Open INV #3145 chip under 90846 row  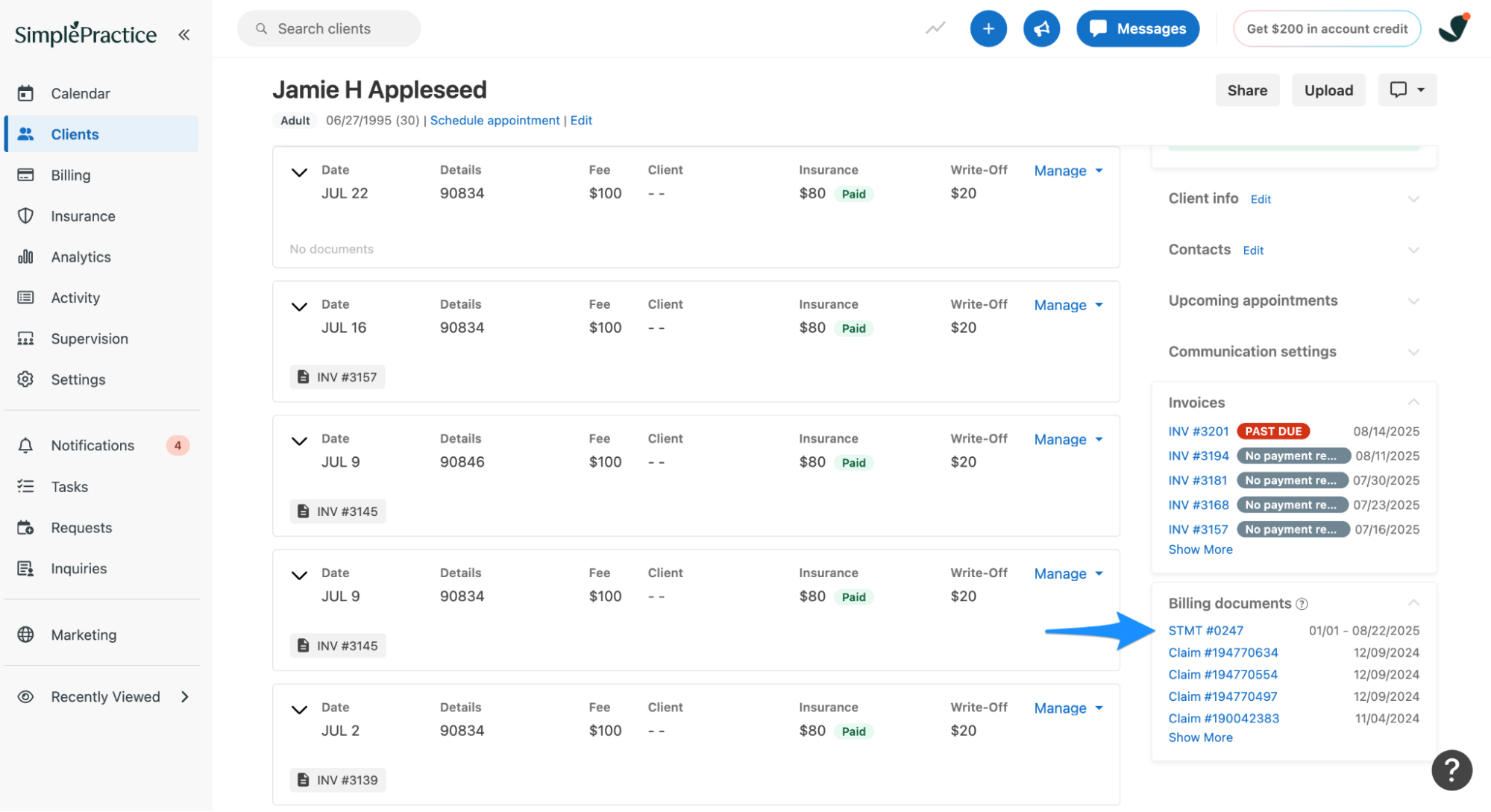tap(338, 511)
